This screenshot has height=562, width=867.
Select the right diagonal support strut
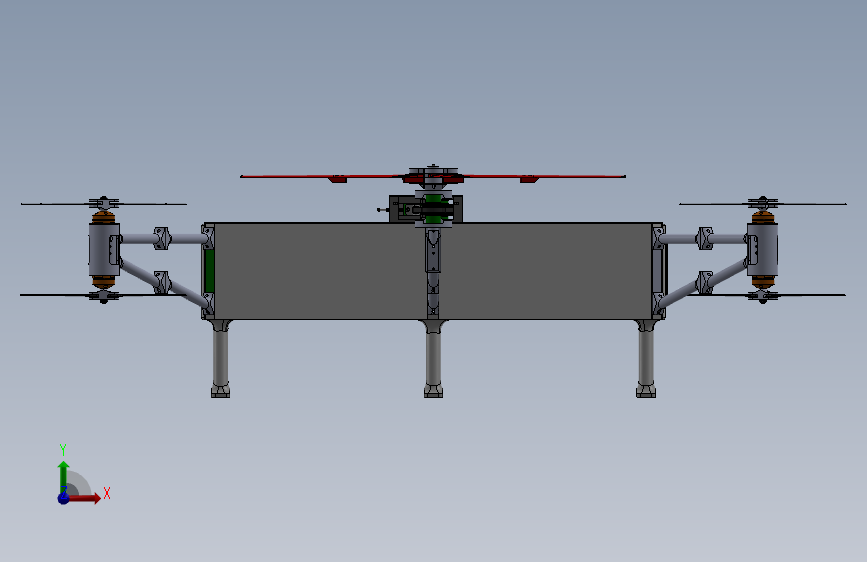[703, 283]
